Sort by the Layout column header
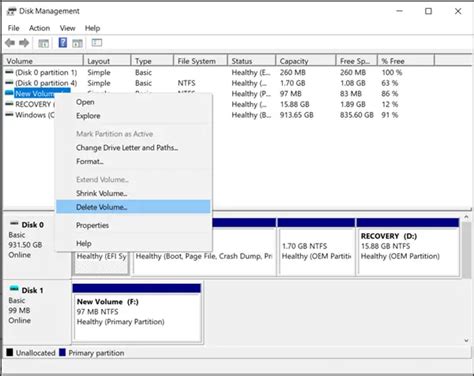The width and height of the screenshot is (474, 376). pyautogui.click(x=107, y=61)
